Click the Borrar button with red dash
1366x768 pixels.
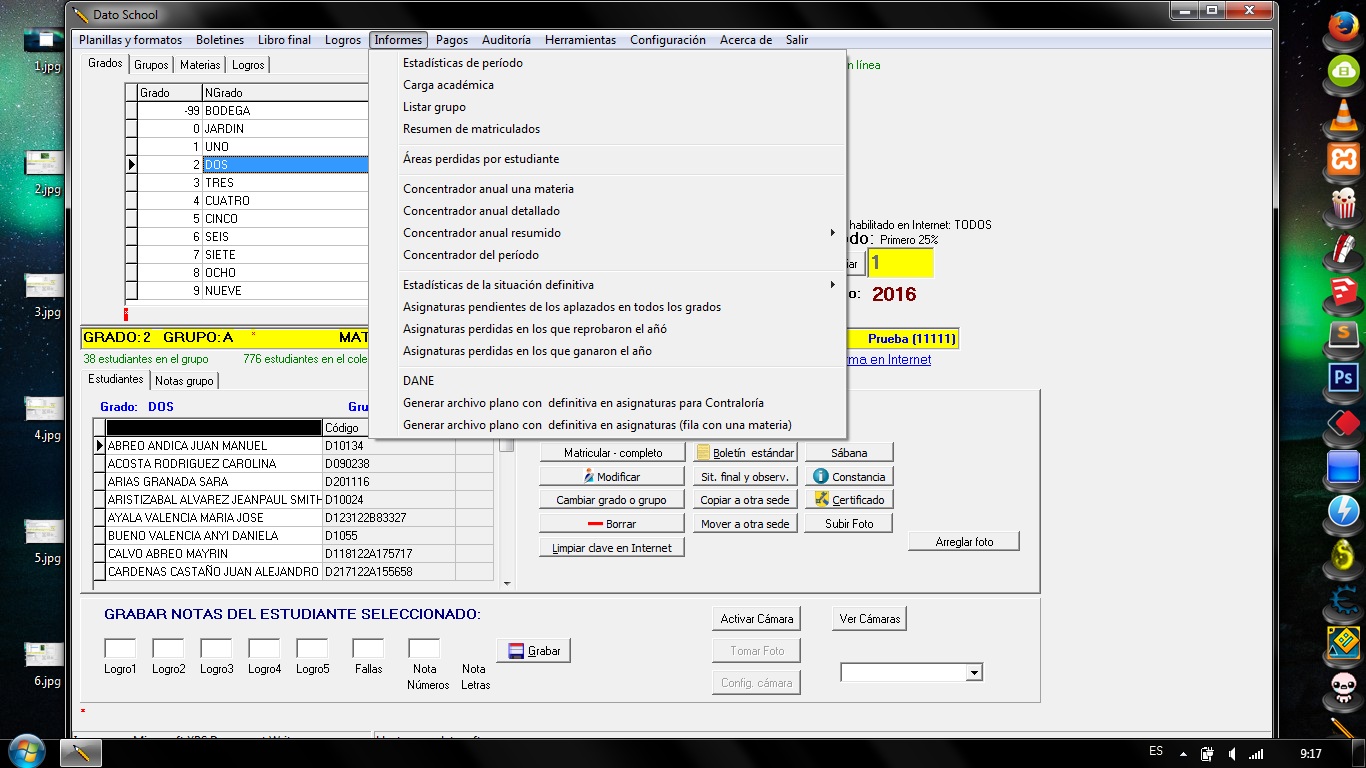coord(611,524)
